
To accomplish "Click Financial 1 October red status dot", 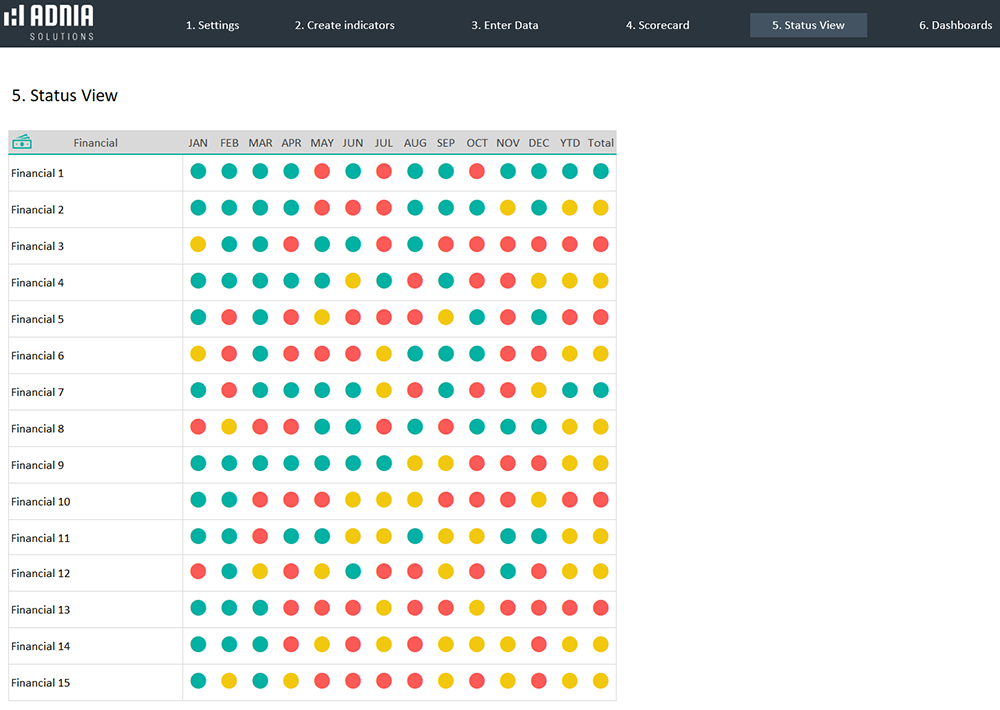I will coord(477,171).
